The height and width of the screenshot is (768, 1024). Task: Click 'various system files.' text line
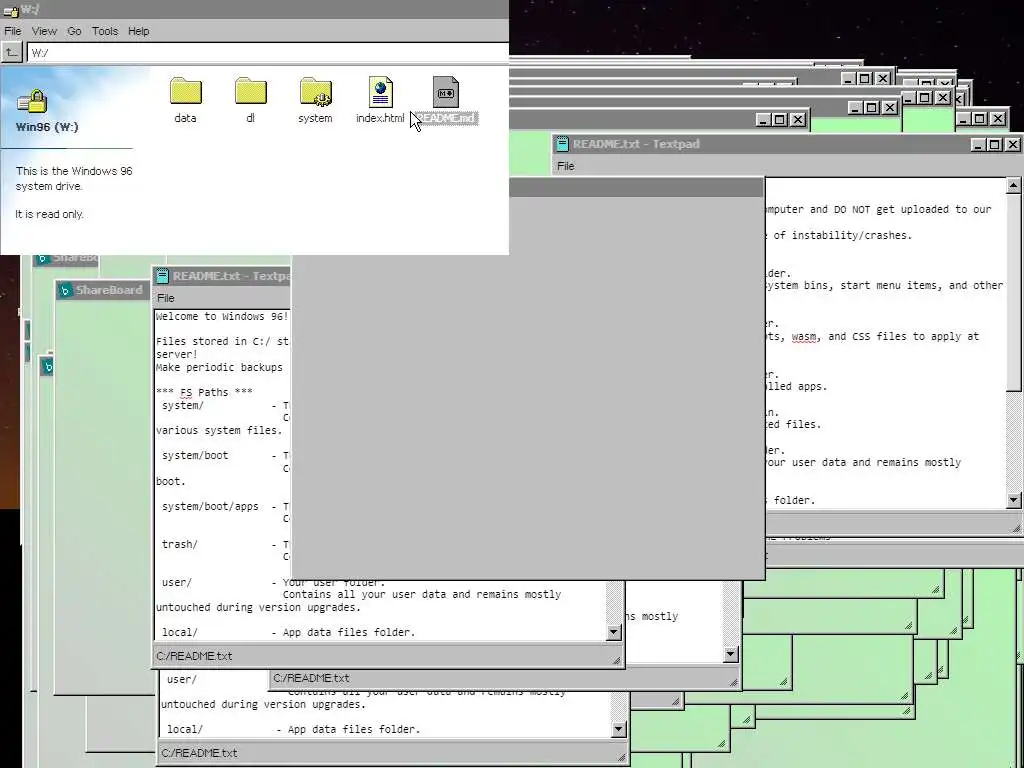pos(219,431)
